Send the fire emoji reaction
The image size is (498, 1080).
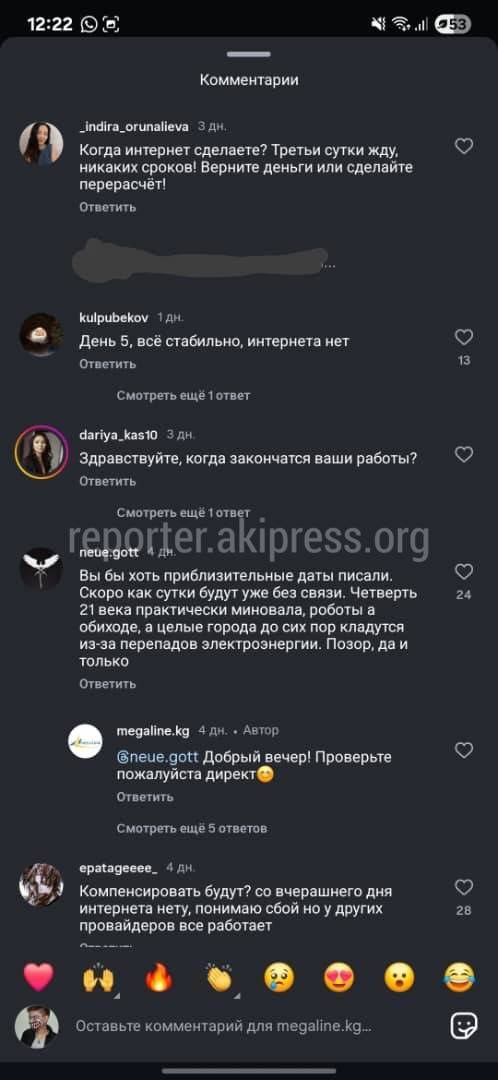[159, 977]
